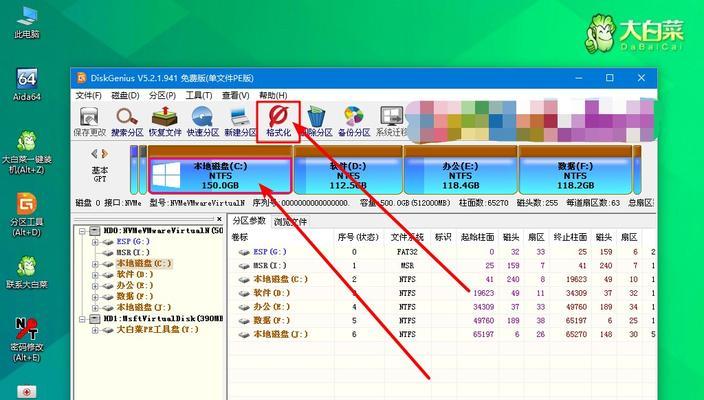704x400 pixels.
Task: Expand the ESP(G:) tree node
Action: [x=95, y=242]
